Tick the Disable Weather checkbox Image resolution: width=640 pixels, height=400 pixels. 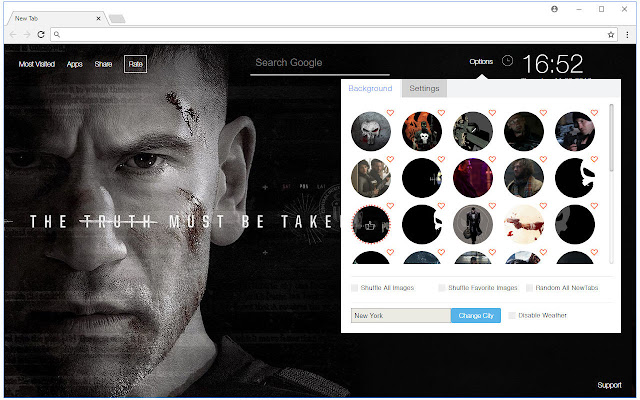[x=512, y=316]
